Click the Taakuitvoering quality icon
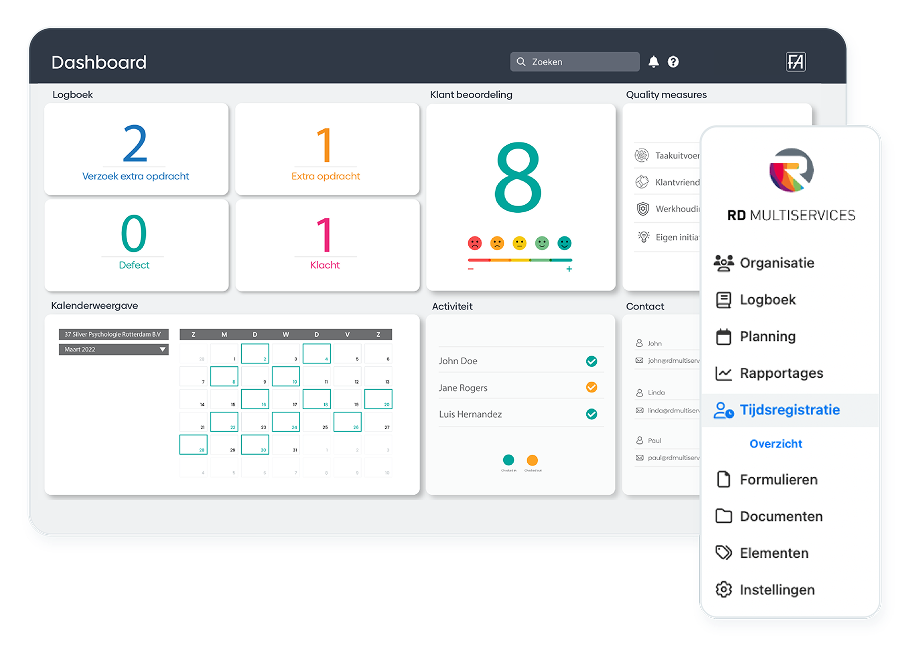This screenshot has height=656, width=920. [642, 155]
